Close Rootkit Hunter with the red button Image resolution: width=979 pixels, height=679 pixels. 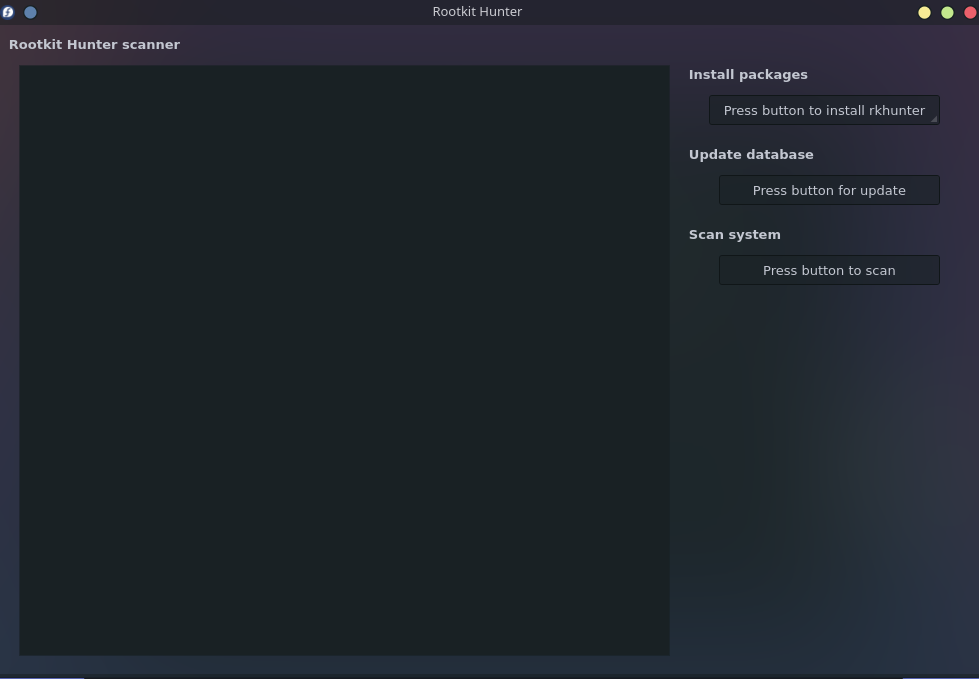pyautogui.click(x=970, y=12)
